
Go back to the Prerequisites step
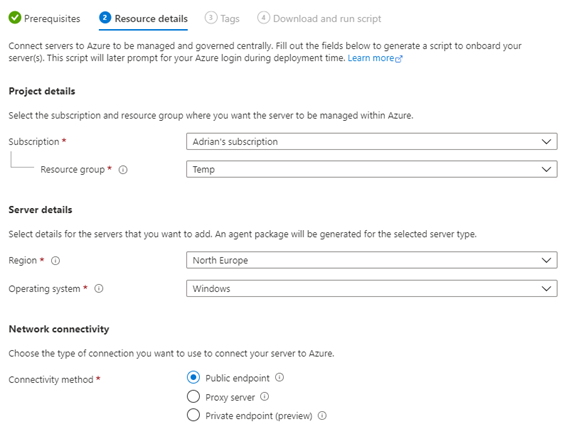(x=44, y=19)
